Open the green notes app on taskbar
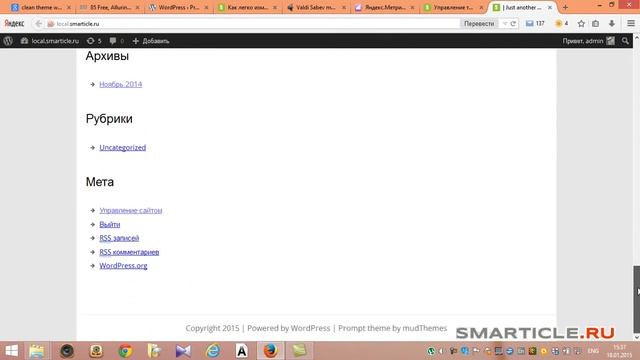The height and width of the screenshot is (360, 640). click(299, 351)
